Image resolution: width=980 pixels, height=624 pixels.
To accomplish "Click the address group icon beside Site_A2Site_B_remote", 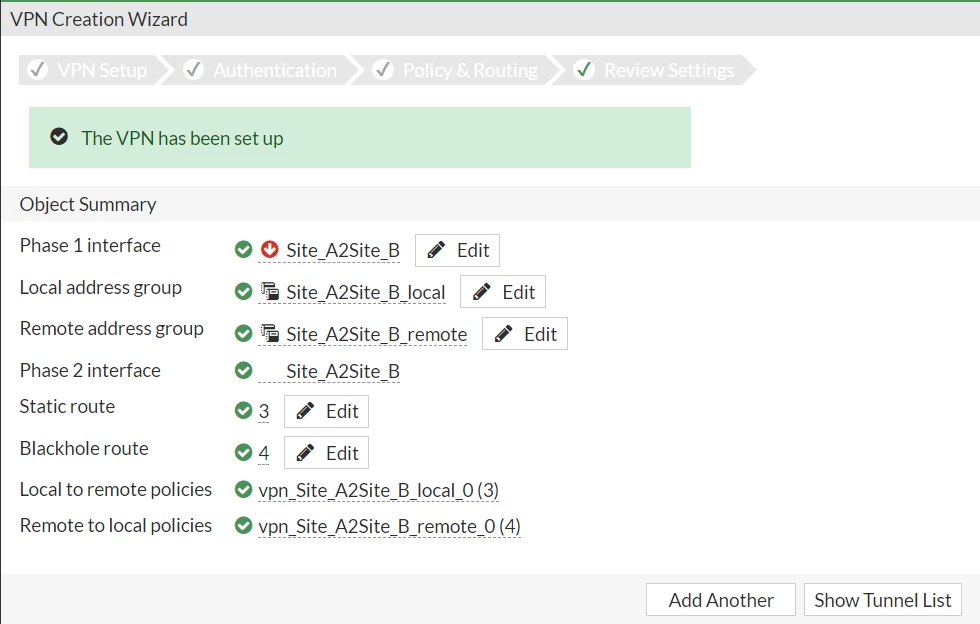I will 269,333.
